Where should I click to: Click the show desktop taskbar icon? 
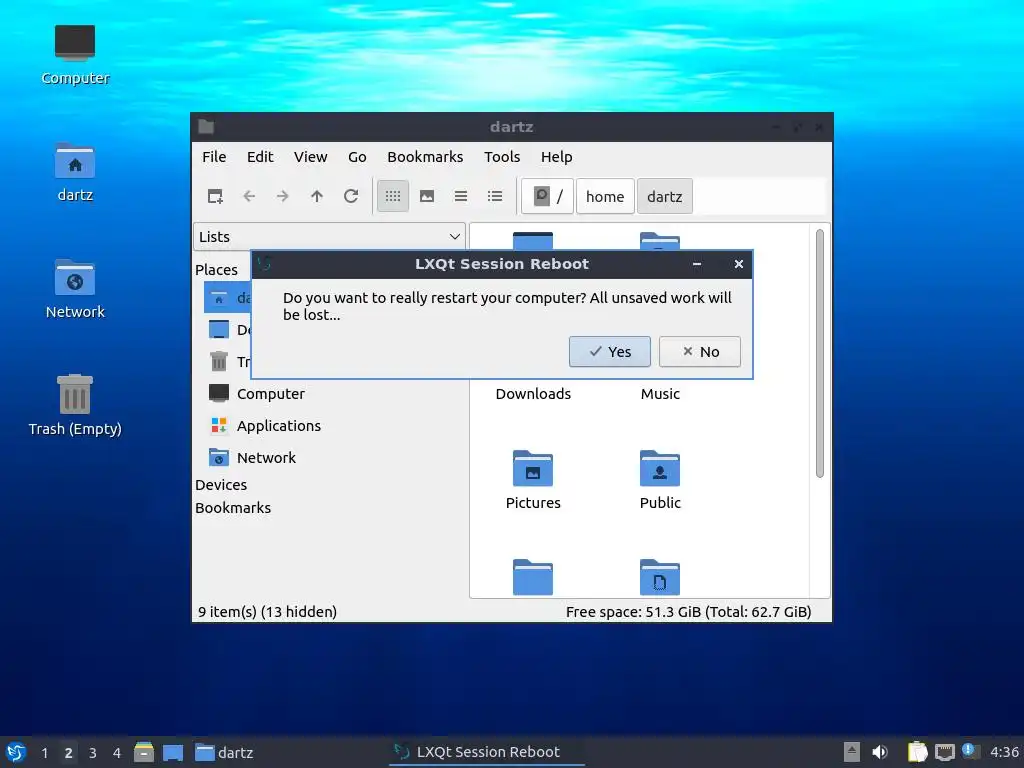[x=173, y=752]
